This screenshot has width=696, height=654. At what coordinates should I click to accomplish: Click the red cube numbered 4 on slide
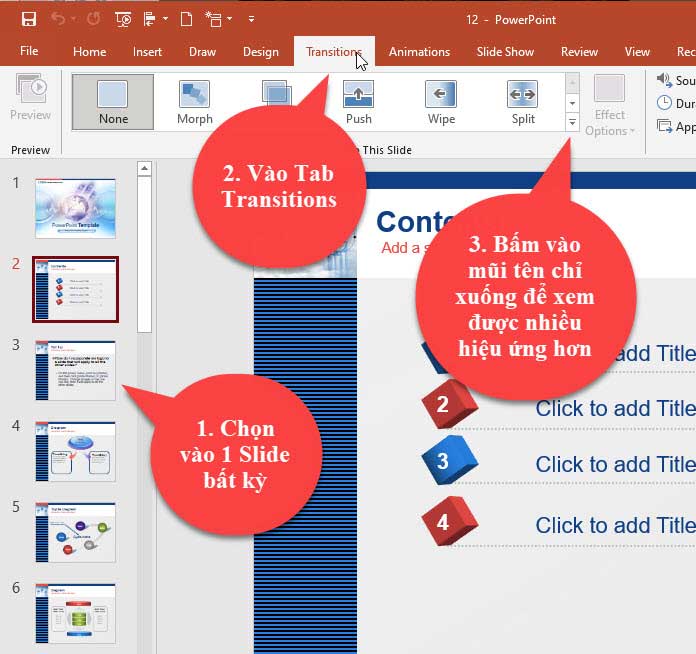point(443,522)
